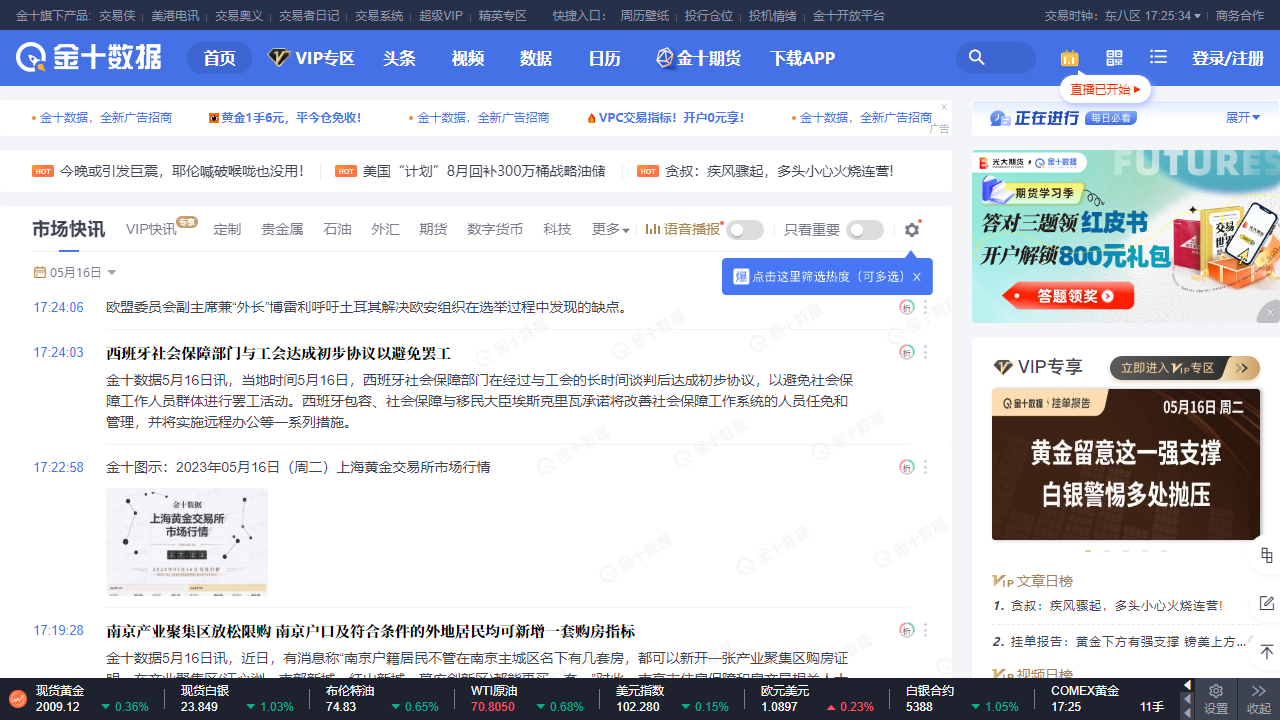The width and height of the screenshot is (1280, 720).
Task: Open the news filter gear in 市场快讯 bar
Action: pyautogui.click(x=911, y=229)
